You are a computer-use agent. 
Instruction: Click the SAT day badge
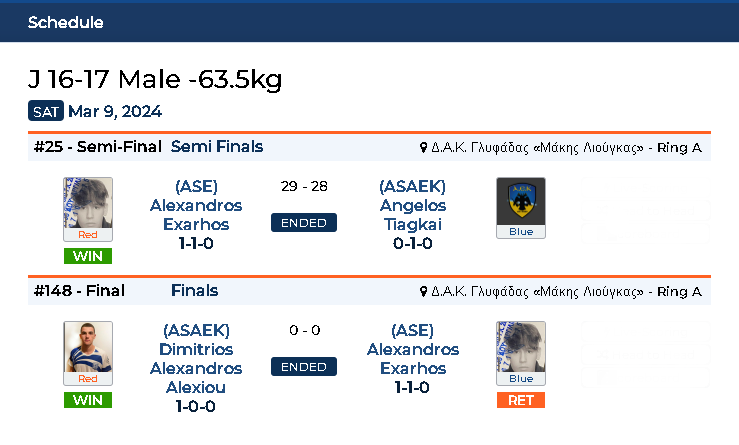click(46, 111)
